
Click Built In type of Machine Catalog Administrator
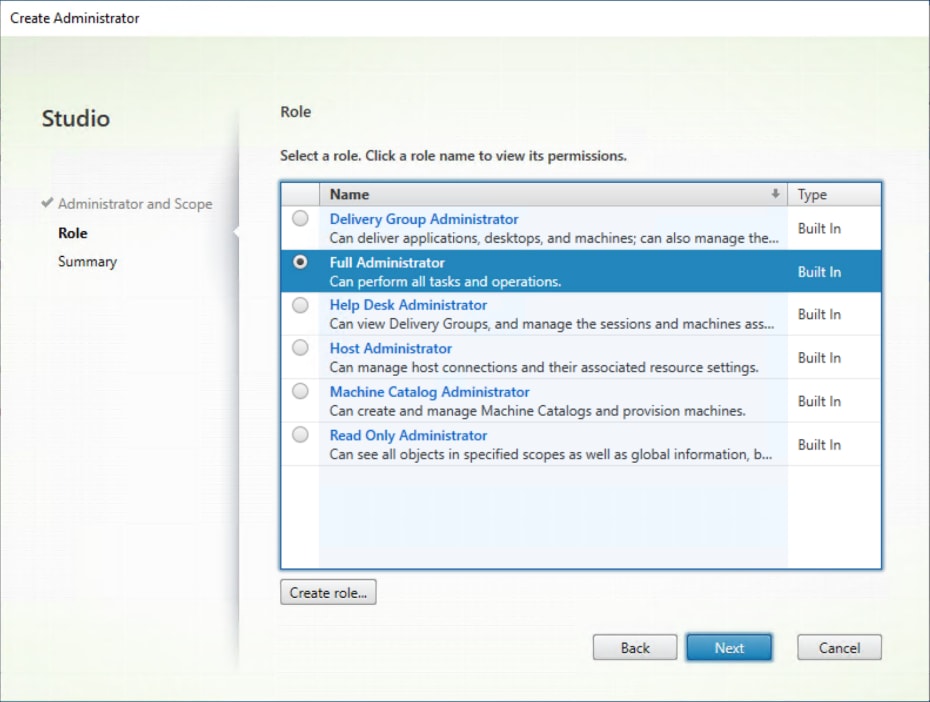[819, 401]
